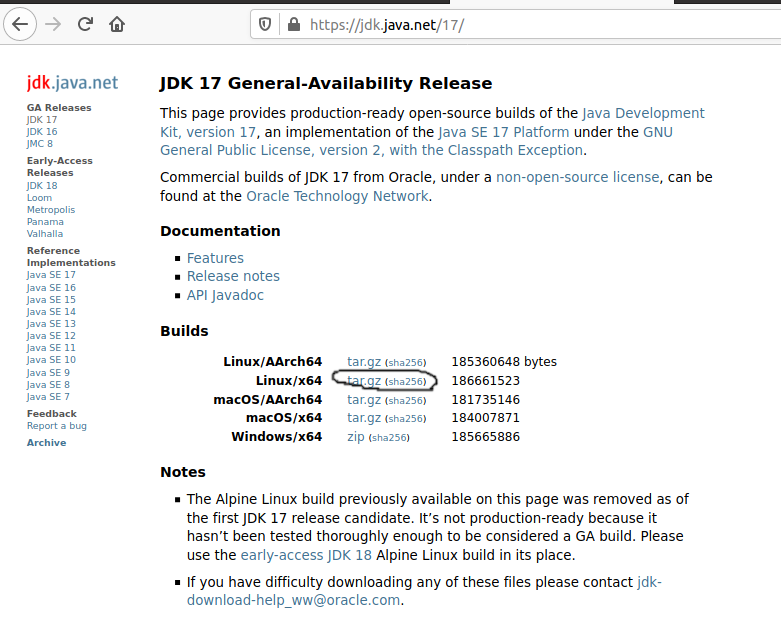Open Java SE 11 reference implementation
This screenshot has height=624, width=781.
pos(51,348)
